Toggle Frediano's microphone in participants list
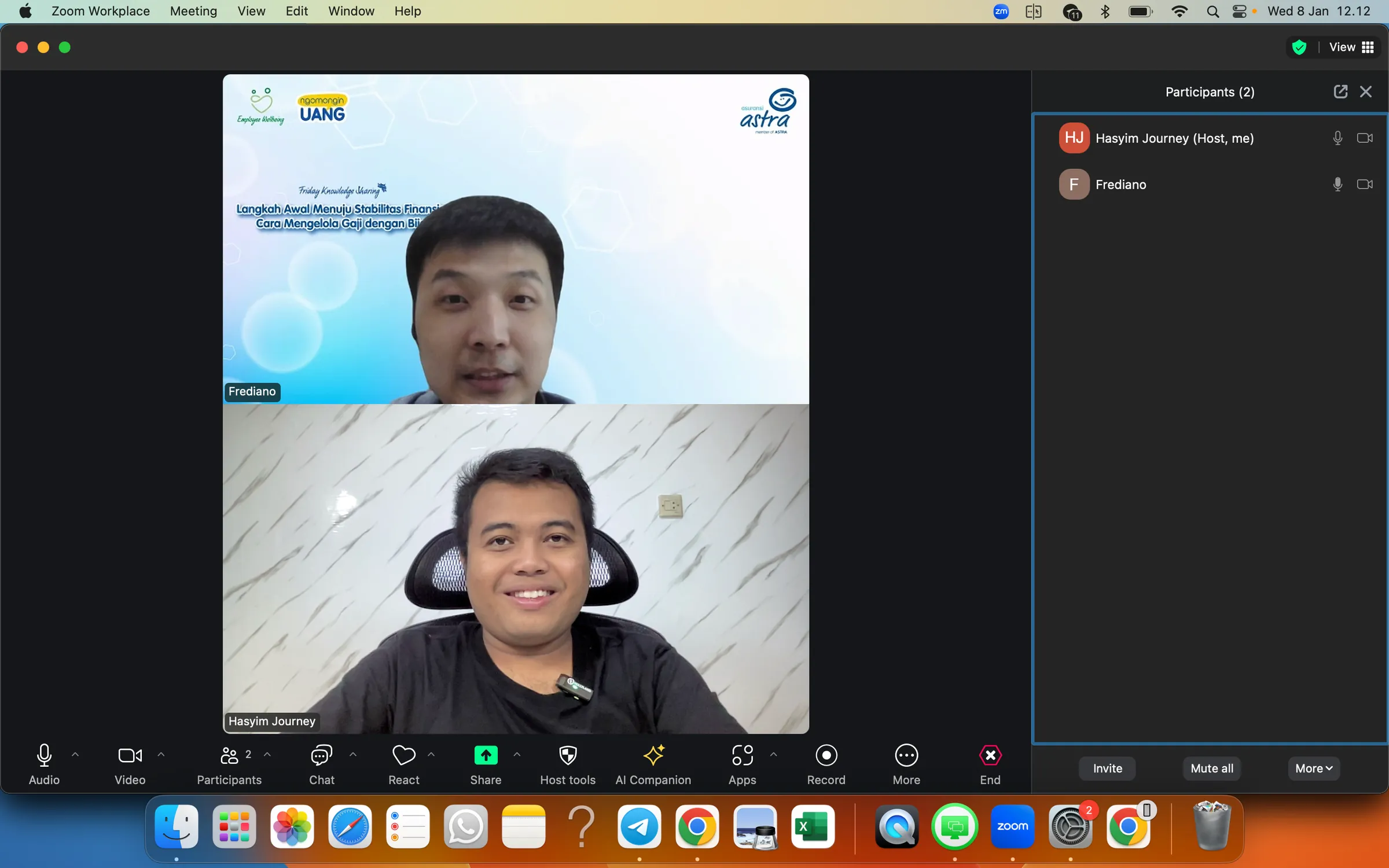 click(1337, 185)
